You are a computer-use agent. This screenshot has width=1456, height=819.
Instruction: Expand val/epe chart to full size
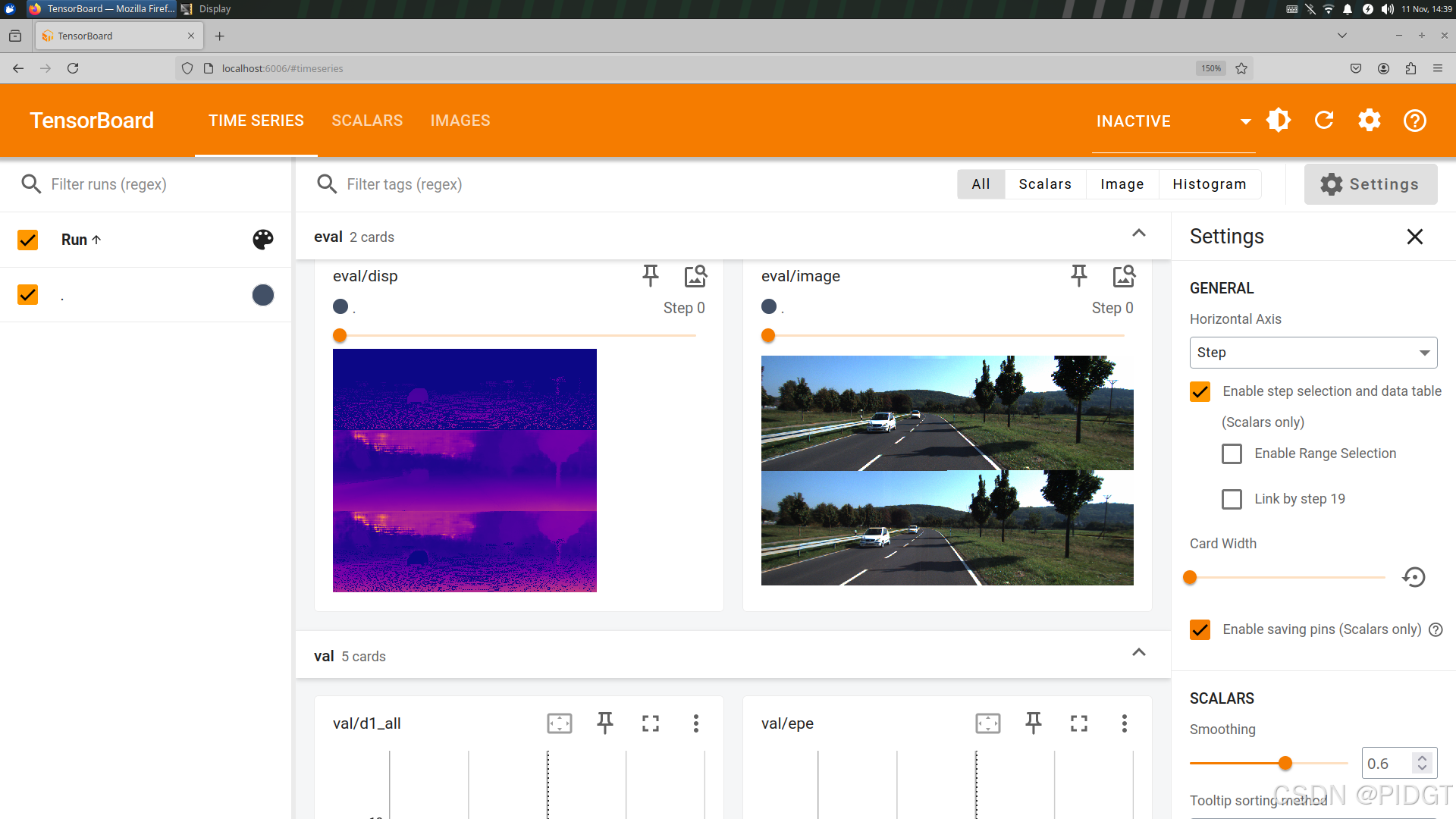tap(1079, 723)
